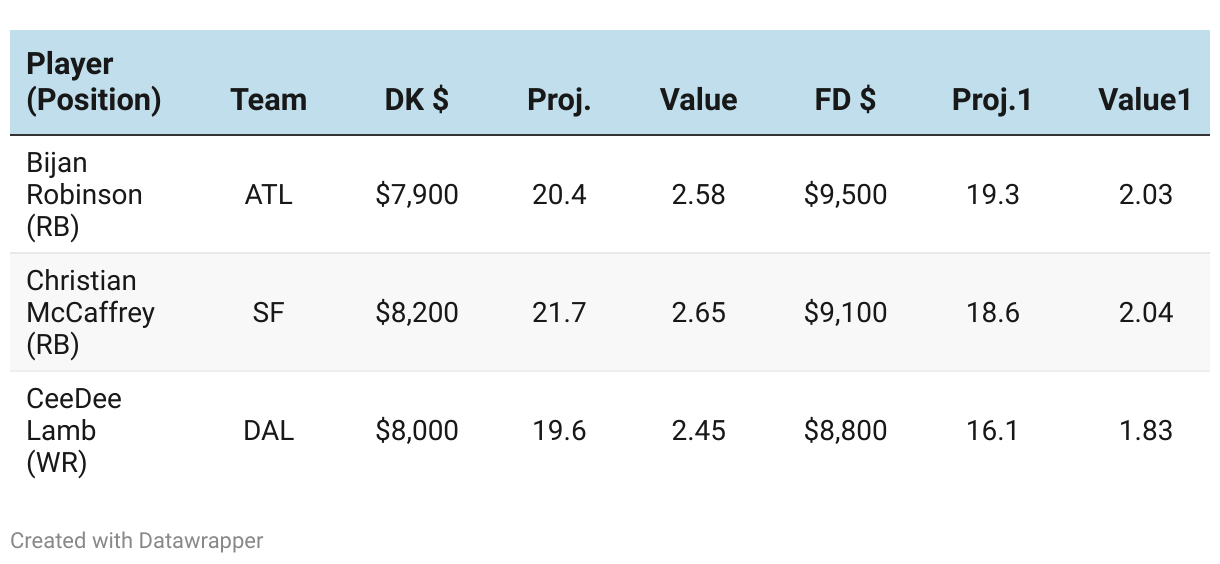Click the 21.7 projection value

click(559, 312)
